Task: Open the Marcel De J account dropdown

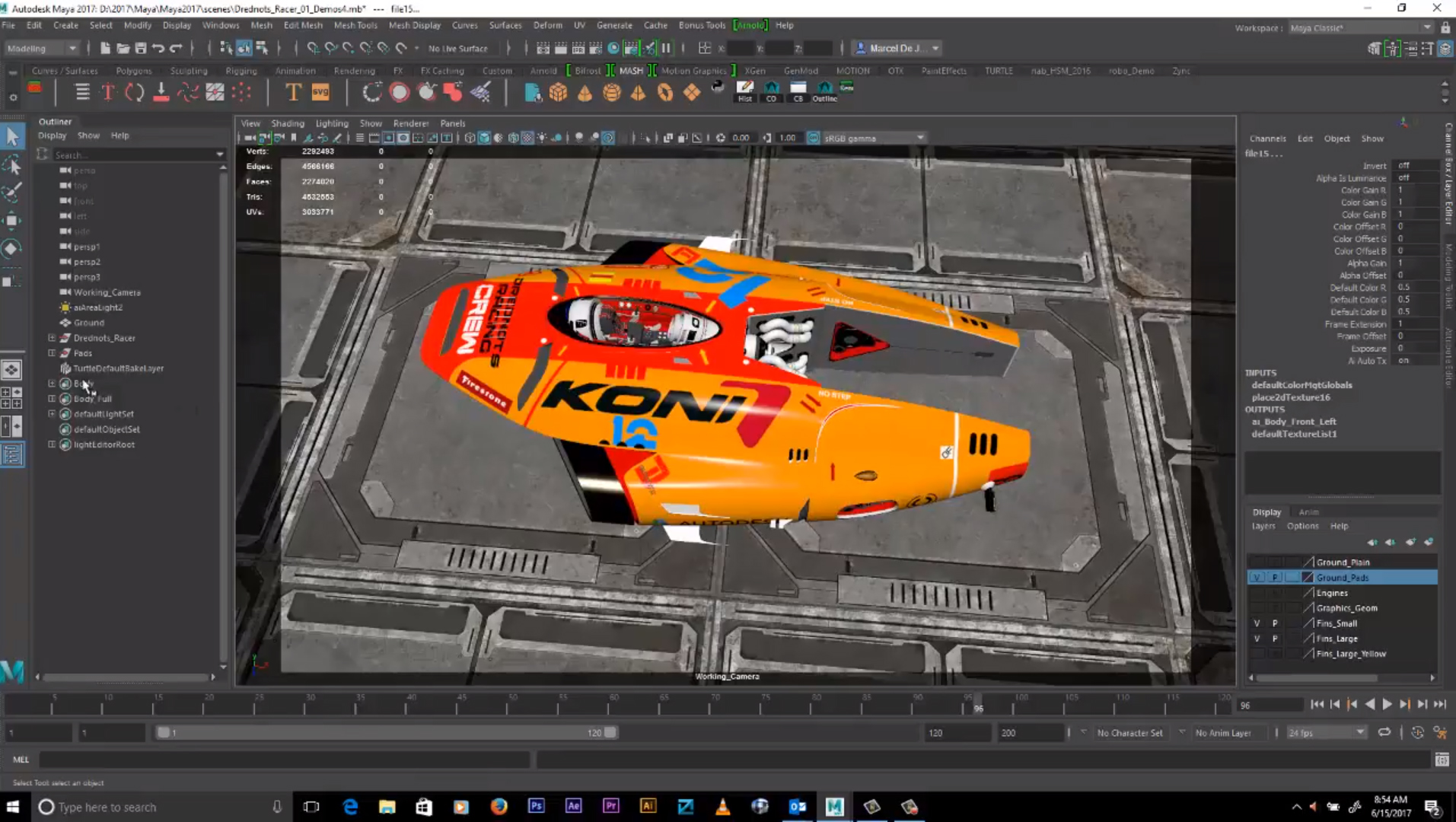Action: tap(897, 48)
